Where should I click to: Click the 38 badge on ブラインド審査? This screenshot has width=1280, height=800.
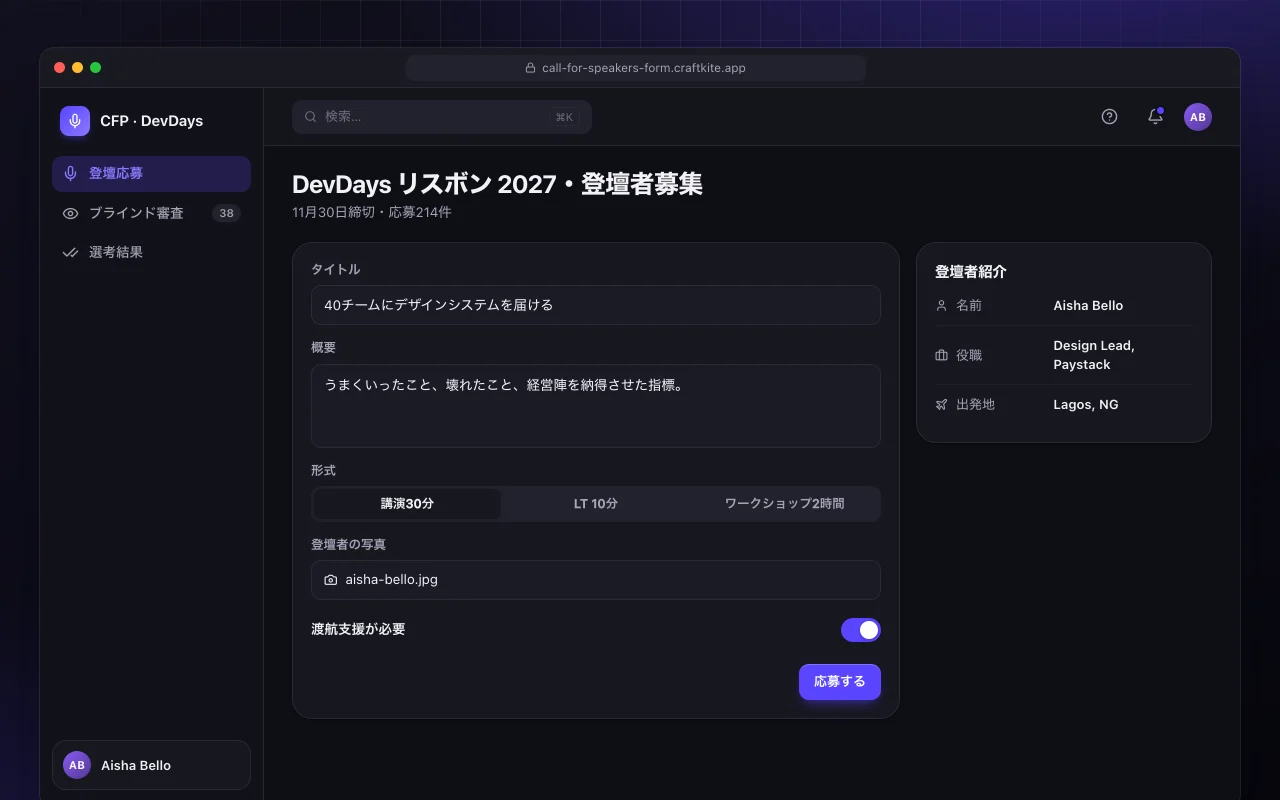click(x=226, y=213)
